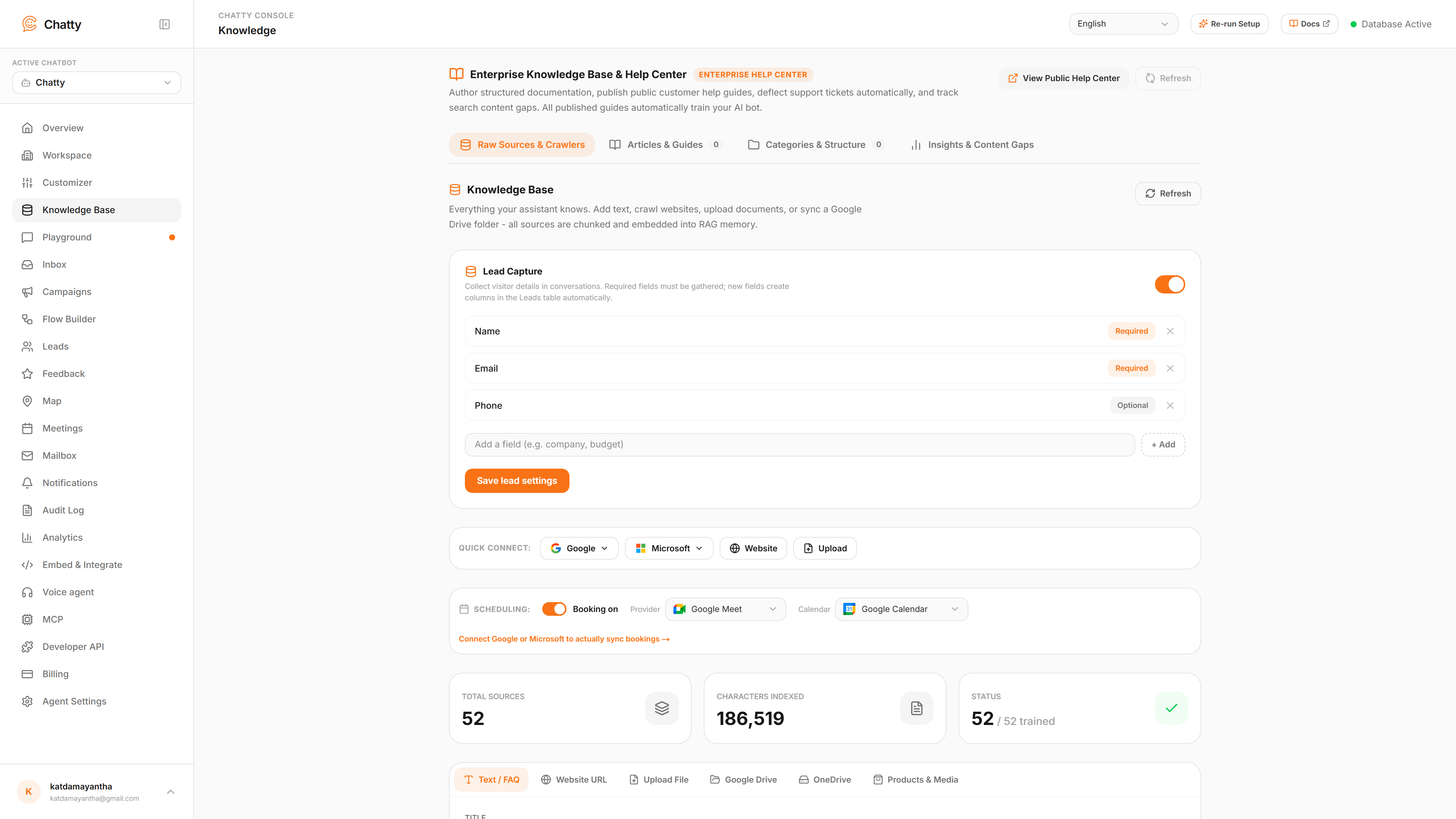
Task: Expand the katdamayantha account menu
Action: pos(97,792)
